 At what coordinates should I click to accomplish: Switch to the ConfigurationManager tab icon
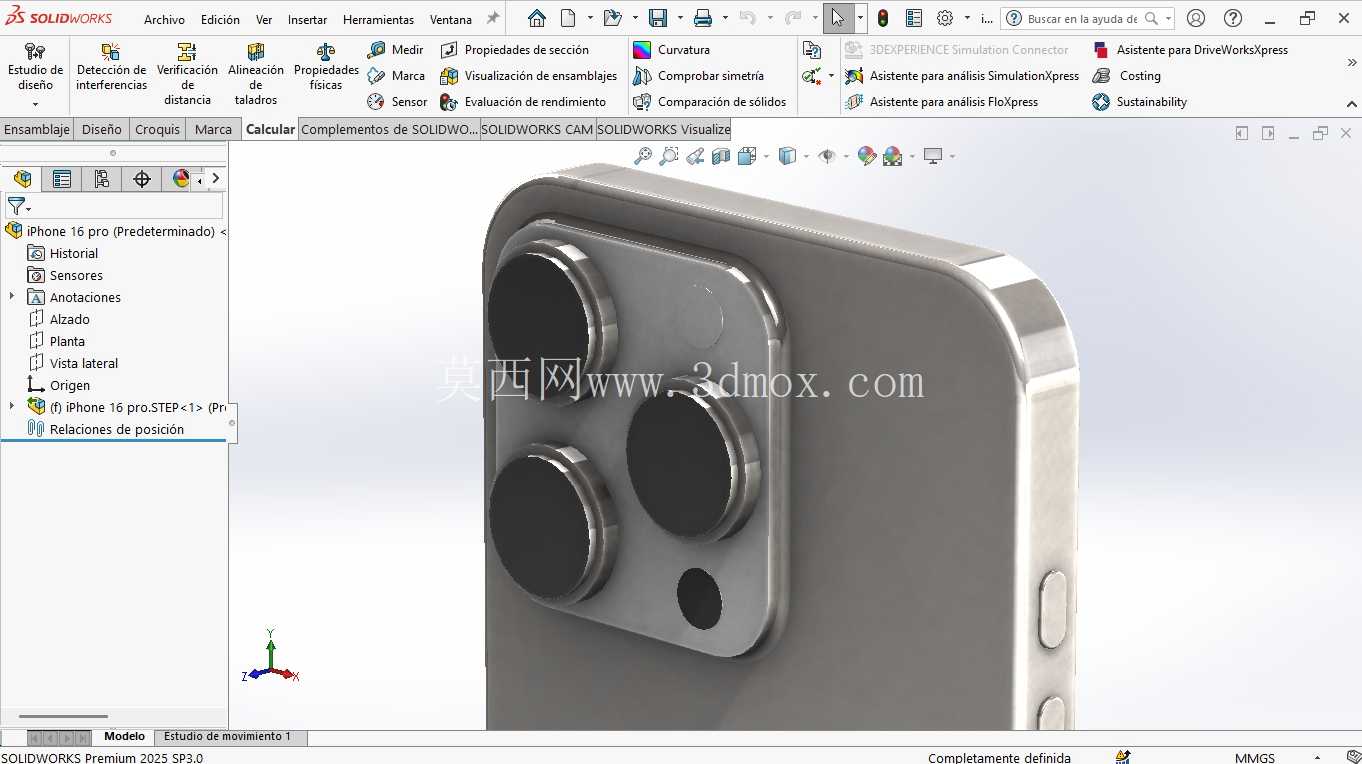click(101, 179)
